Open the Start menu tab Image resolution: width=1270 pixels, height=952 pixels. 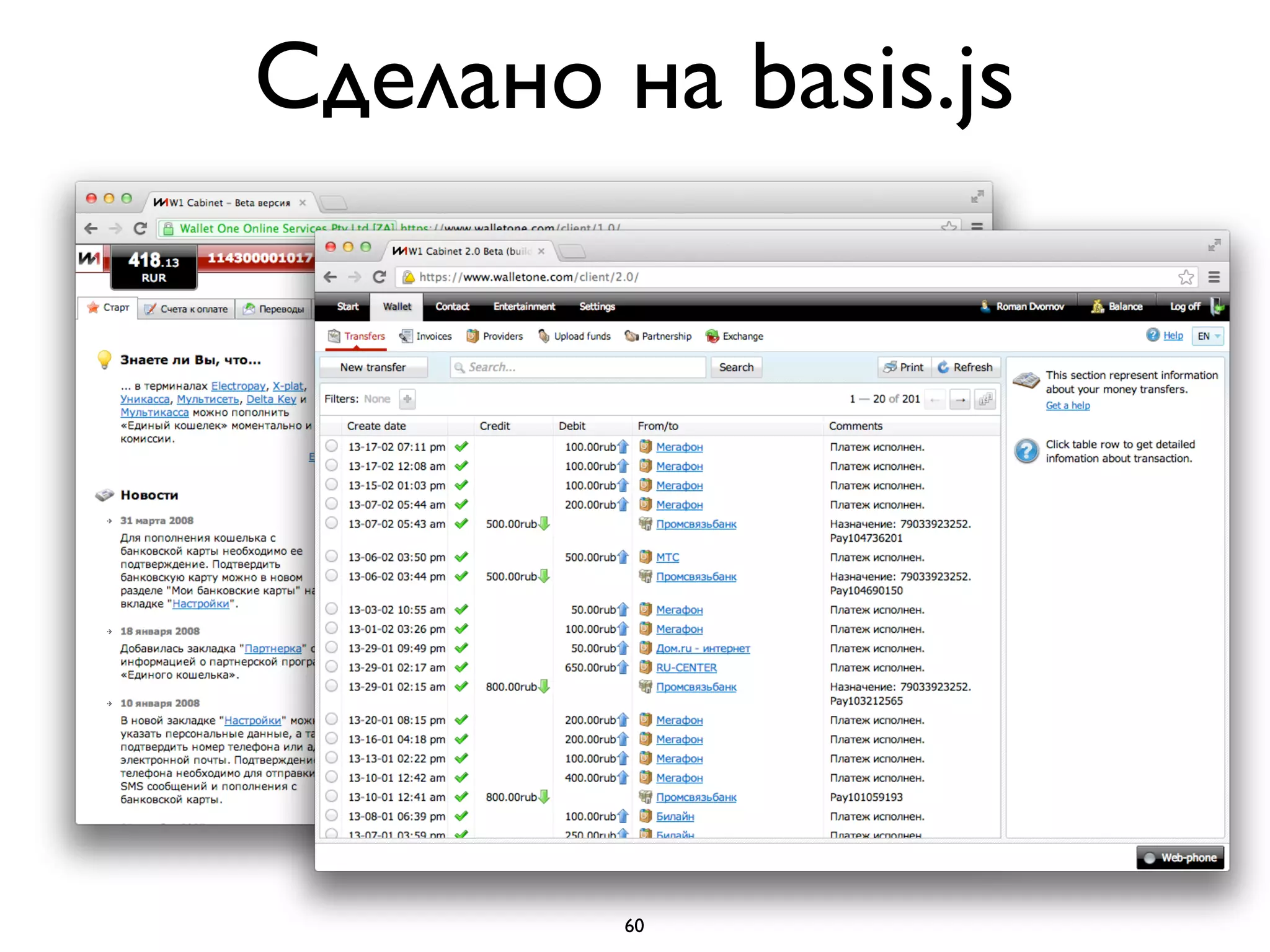[347, 306]
